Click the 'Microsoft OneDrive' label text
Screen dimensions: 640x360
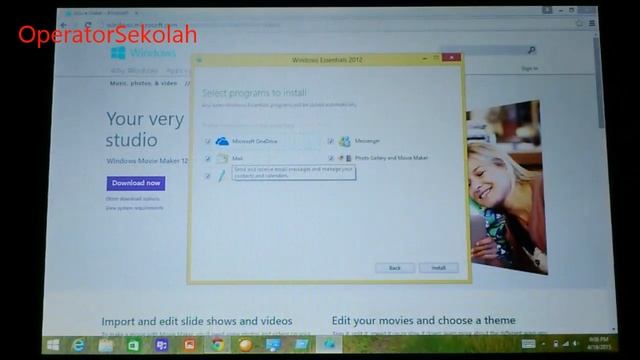pos(255,141)
